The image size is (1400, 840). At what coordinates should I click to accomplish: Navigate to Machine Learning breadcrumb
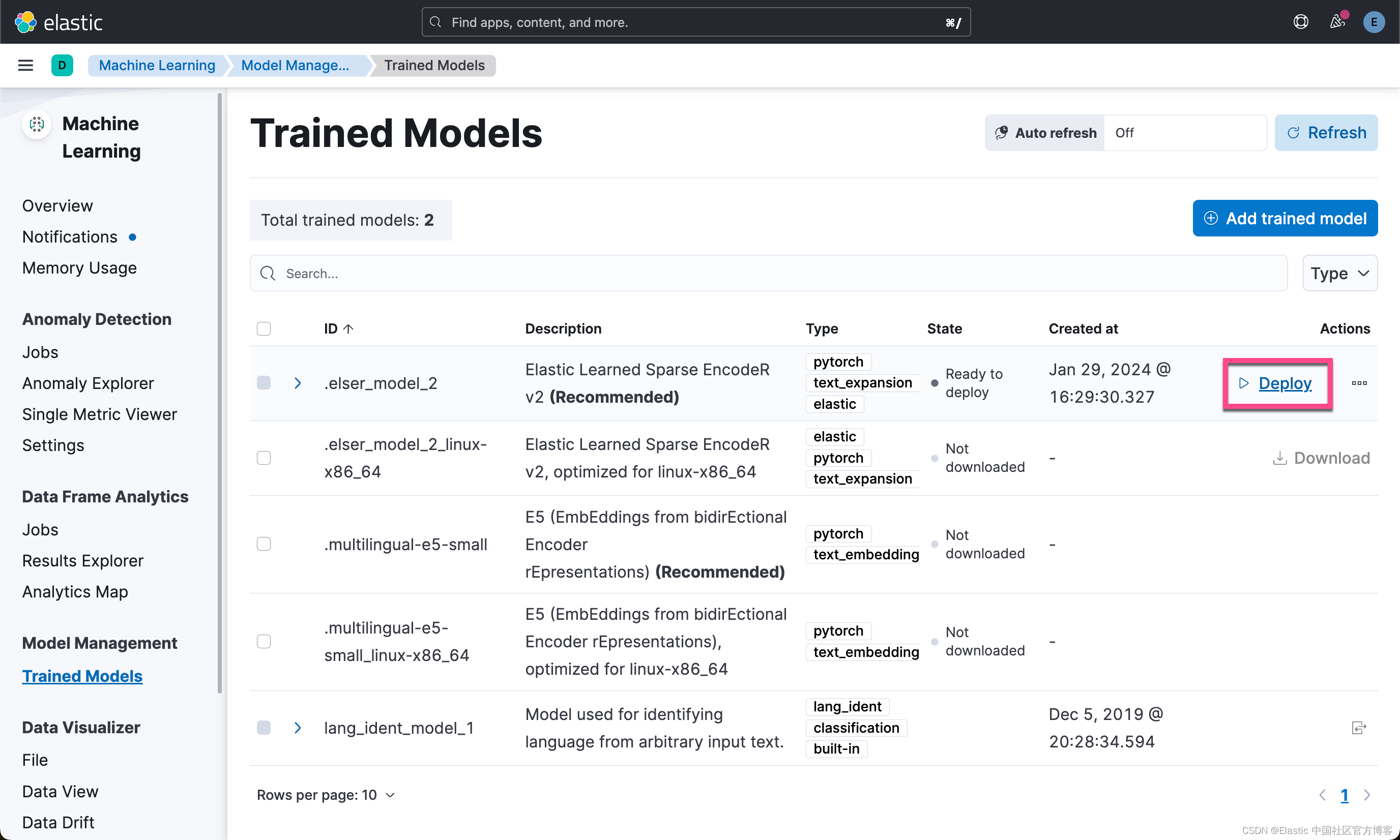pyautogui.click(x=157, y=65)
